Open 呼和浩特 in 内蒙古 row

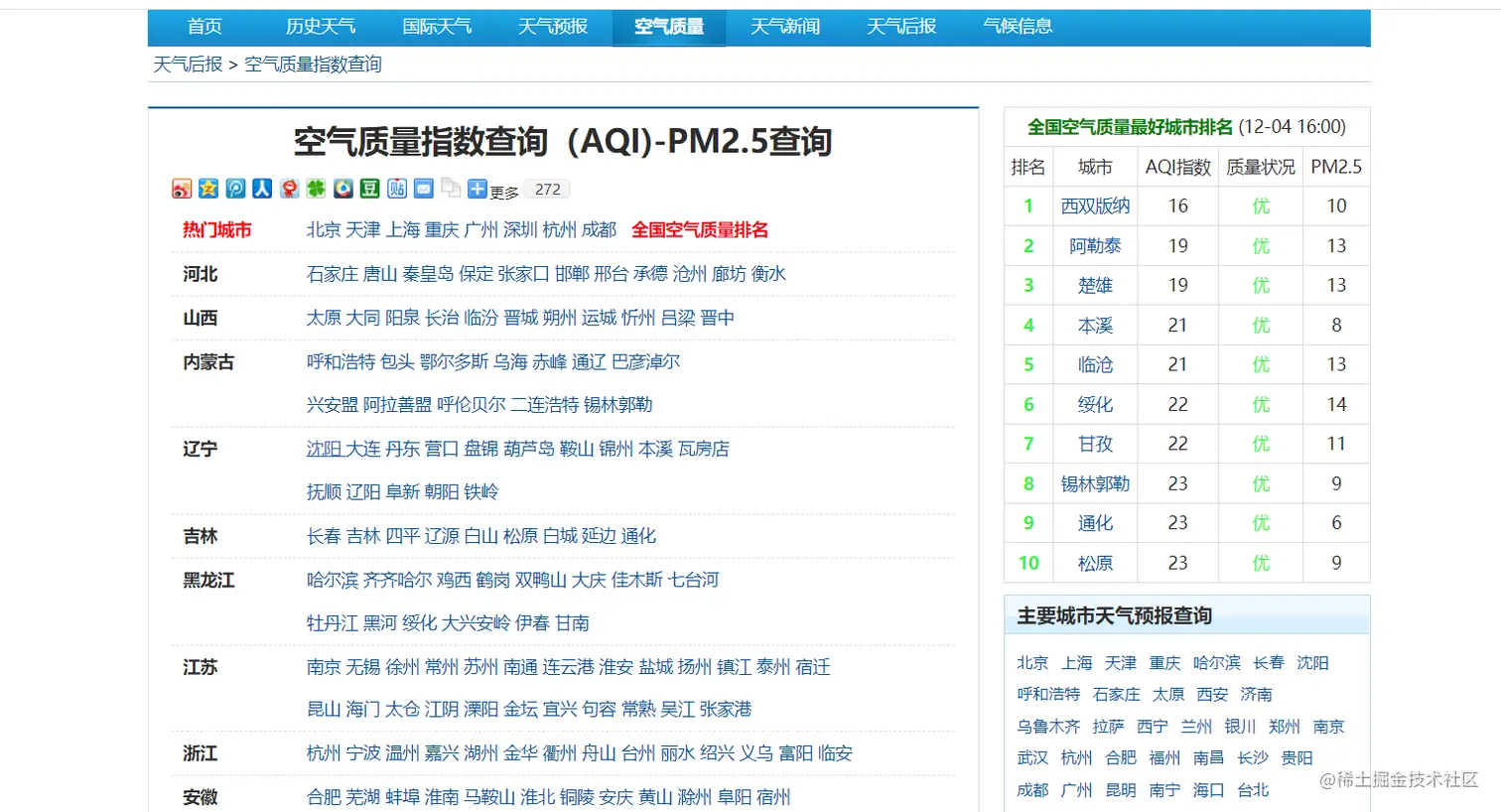[x=341, y=362]
